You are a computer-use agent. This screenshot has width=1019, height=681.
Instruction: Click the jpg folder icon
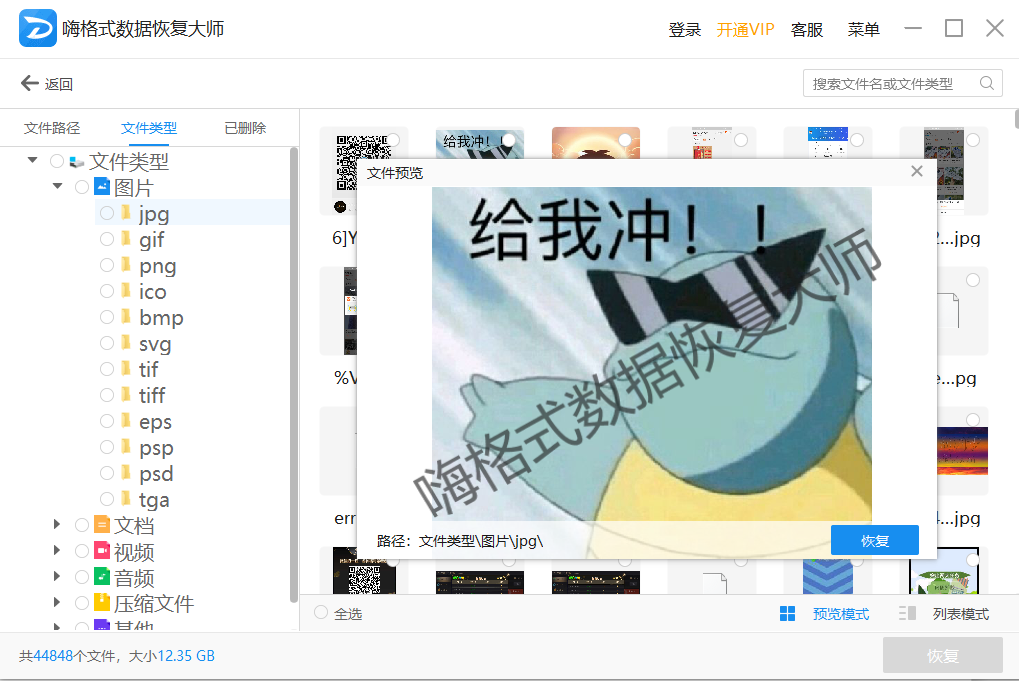pos(126,212)
